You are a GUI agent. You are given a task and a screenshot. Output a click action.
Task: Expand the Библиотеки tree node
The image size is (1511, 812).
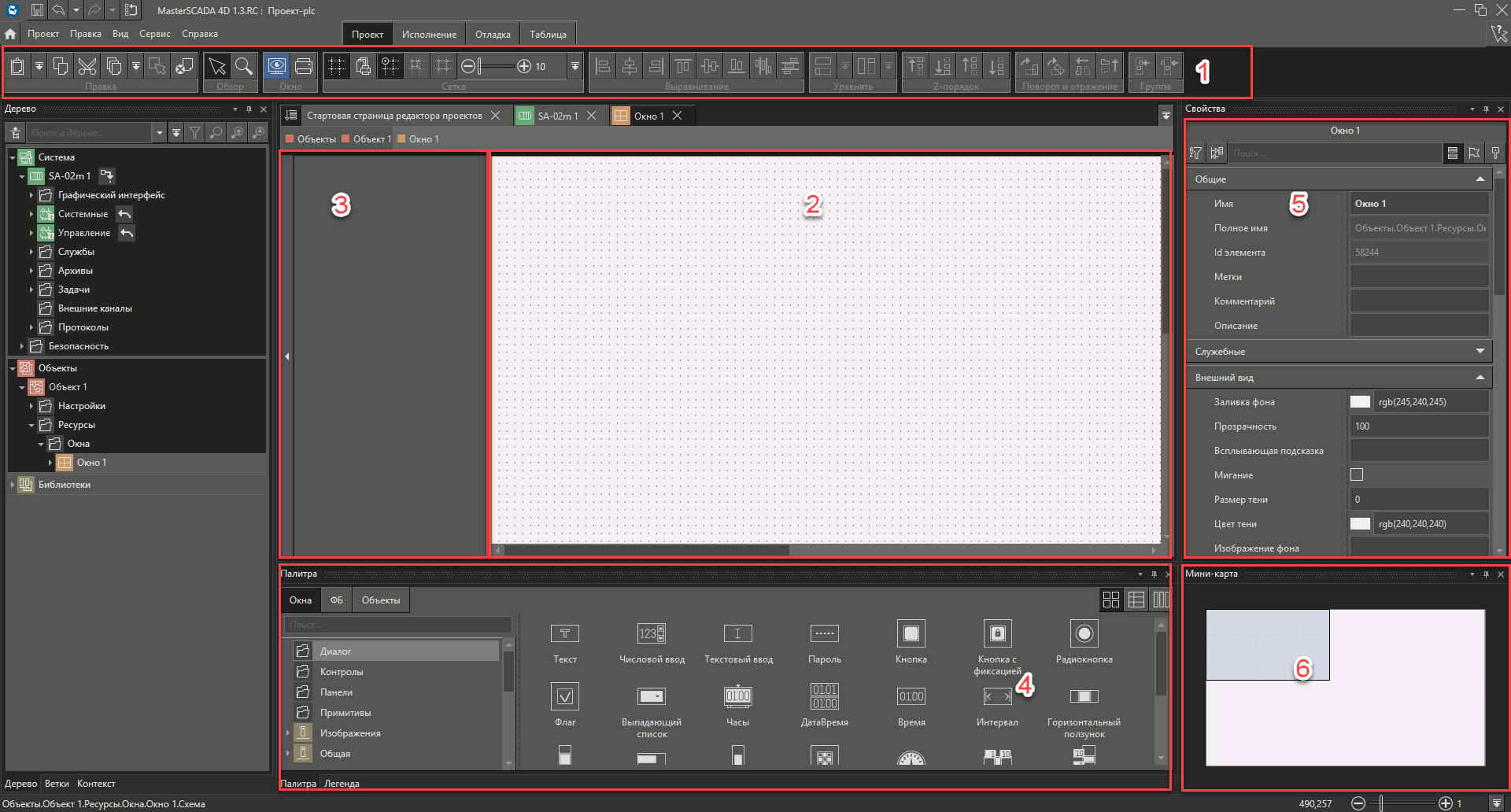click(13, 485)
